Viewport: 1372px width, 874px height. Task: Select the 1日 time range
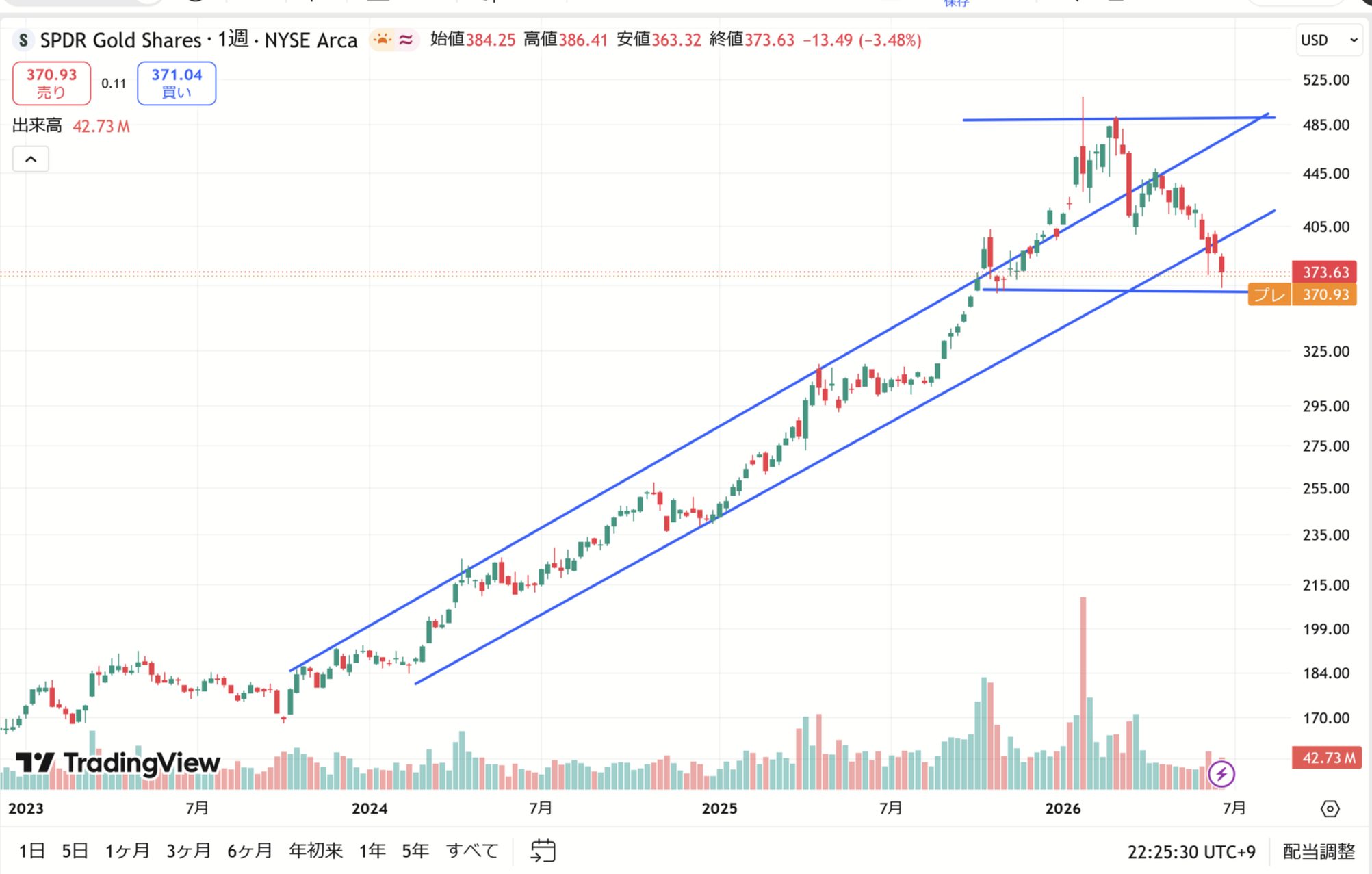pos(31,851)
